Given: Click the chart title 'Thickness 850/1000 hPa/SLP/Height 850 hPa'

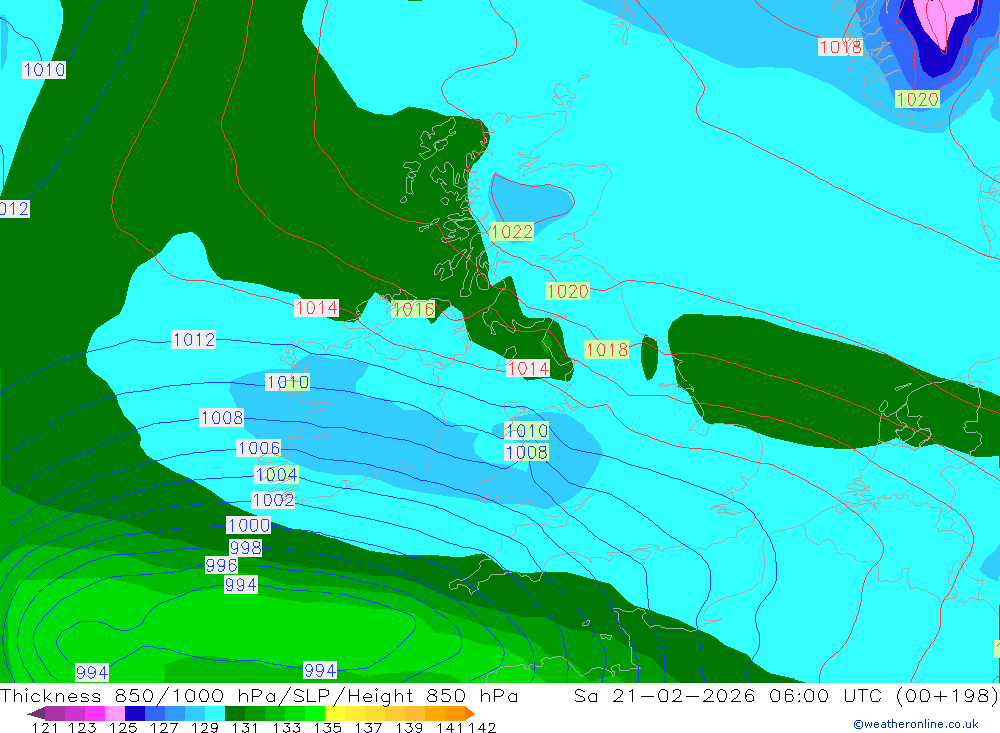Looking at the screenshot, I should click(259, 695).
